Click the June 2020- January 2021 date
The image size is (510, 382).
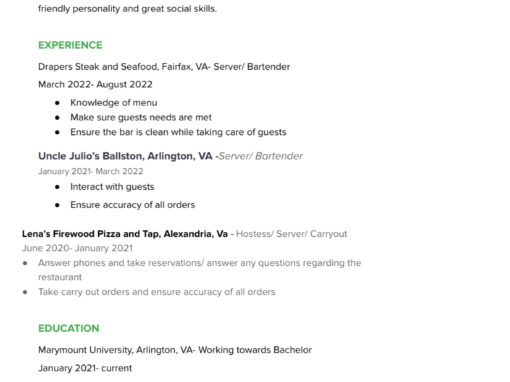(x=77, y=248)
